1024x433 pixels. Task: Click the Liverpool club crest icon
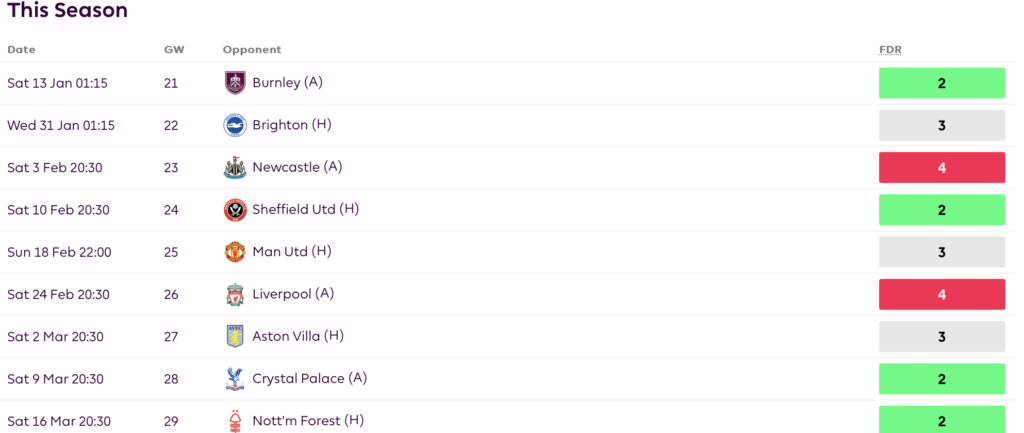(235, 295)
